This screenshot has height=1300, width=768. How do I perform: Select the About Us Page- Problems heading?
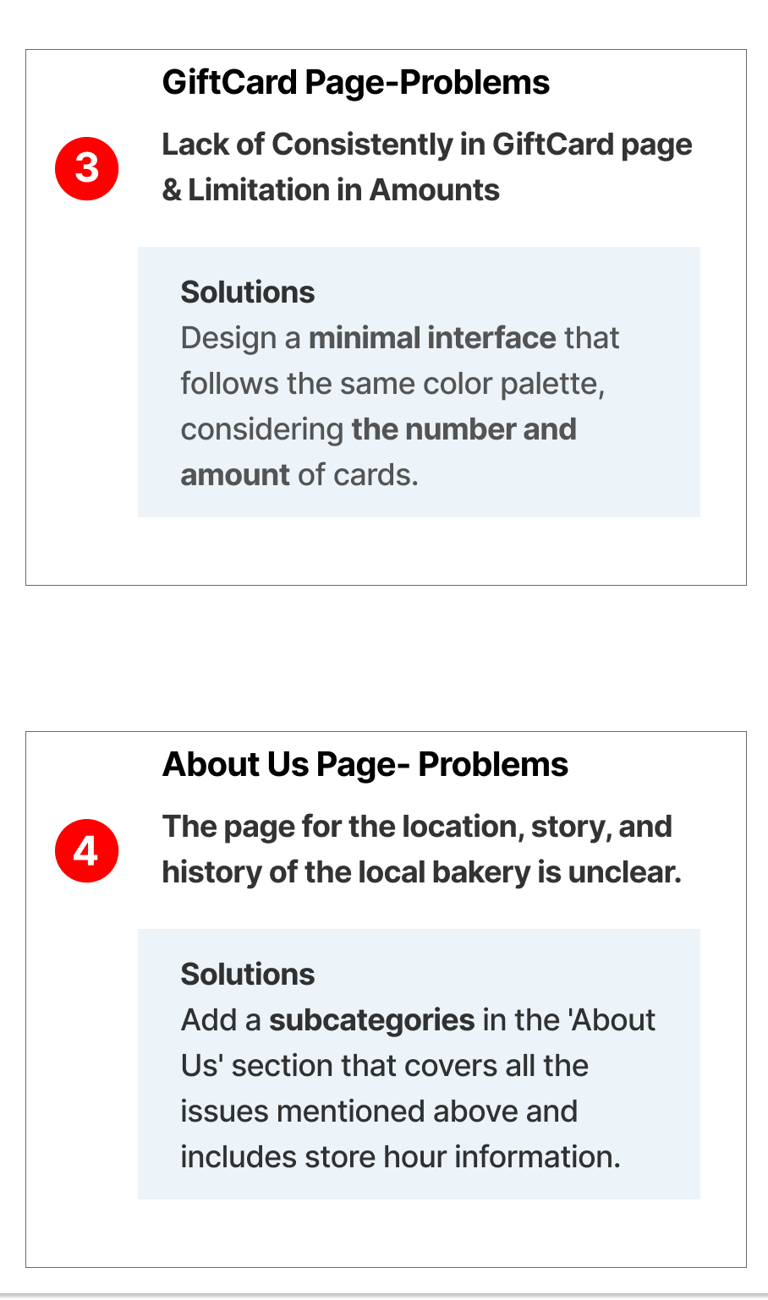pos(365,764)
